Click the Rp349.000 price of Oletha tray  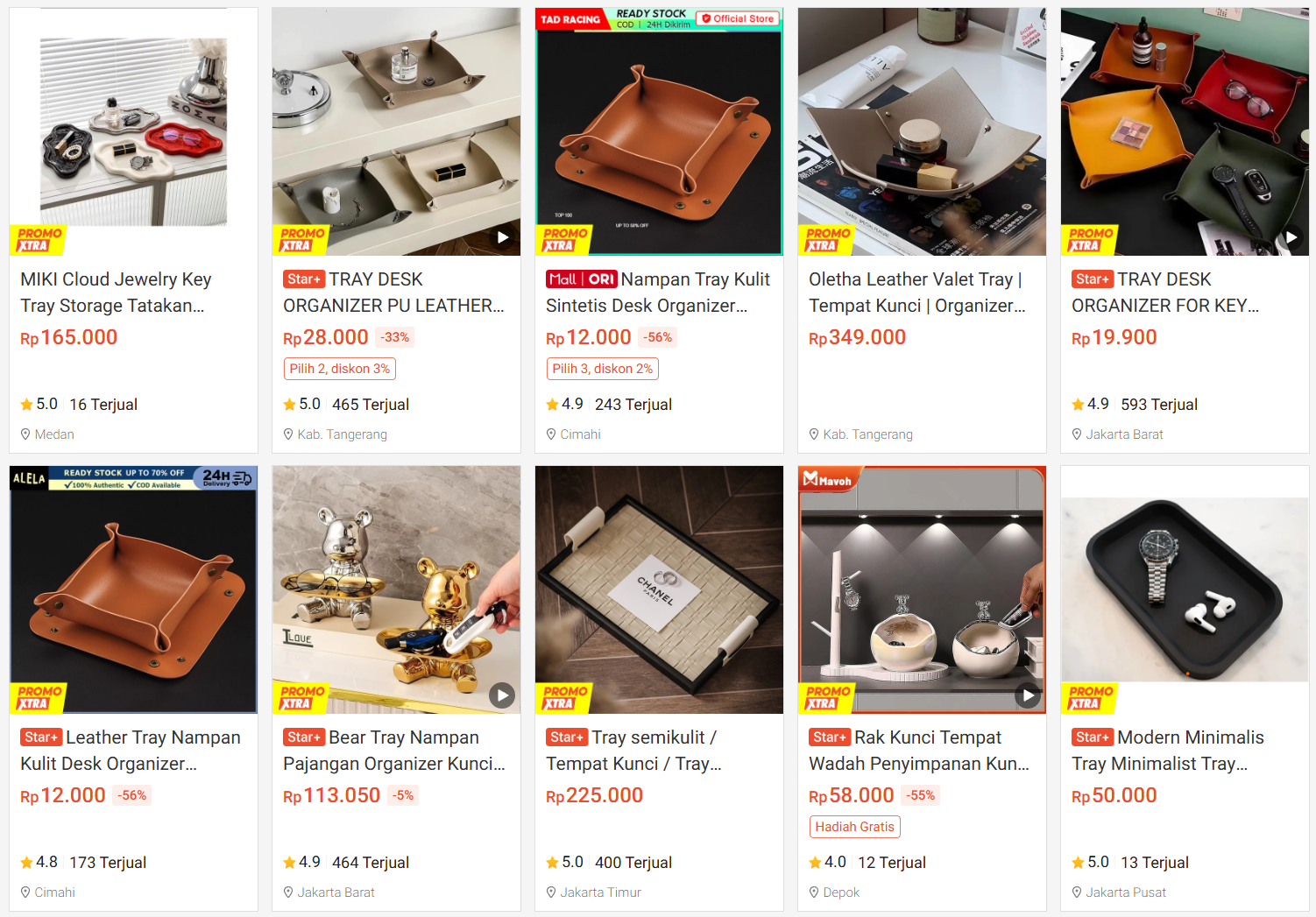[x=857, y=337]
